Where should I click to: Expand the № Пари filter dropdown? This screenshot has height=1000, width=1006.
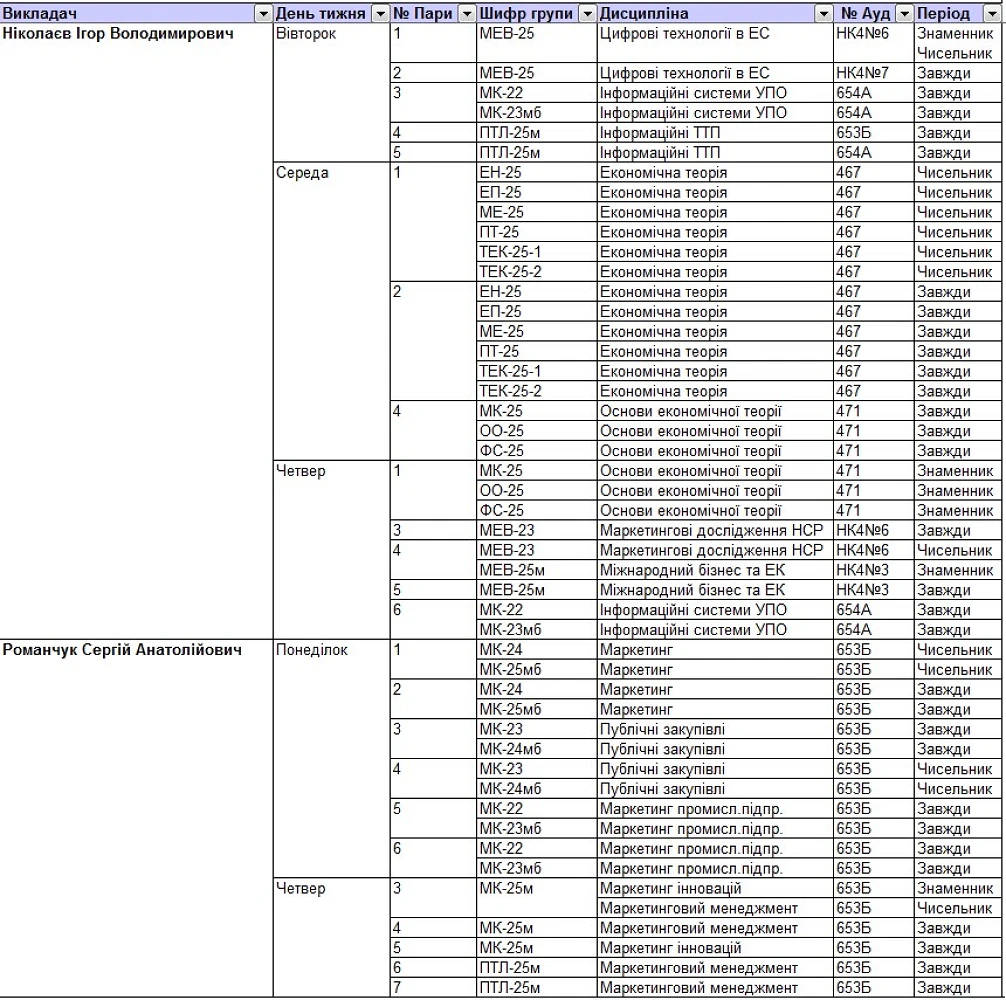(467, 14)
